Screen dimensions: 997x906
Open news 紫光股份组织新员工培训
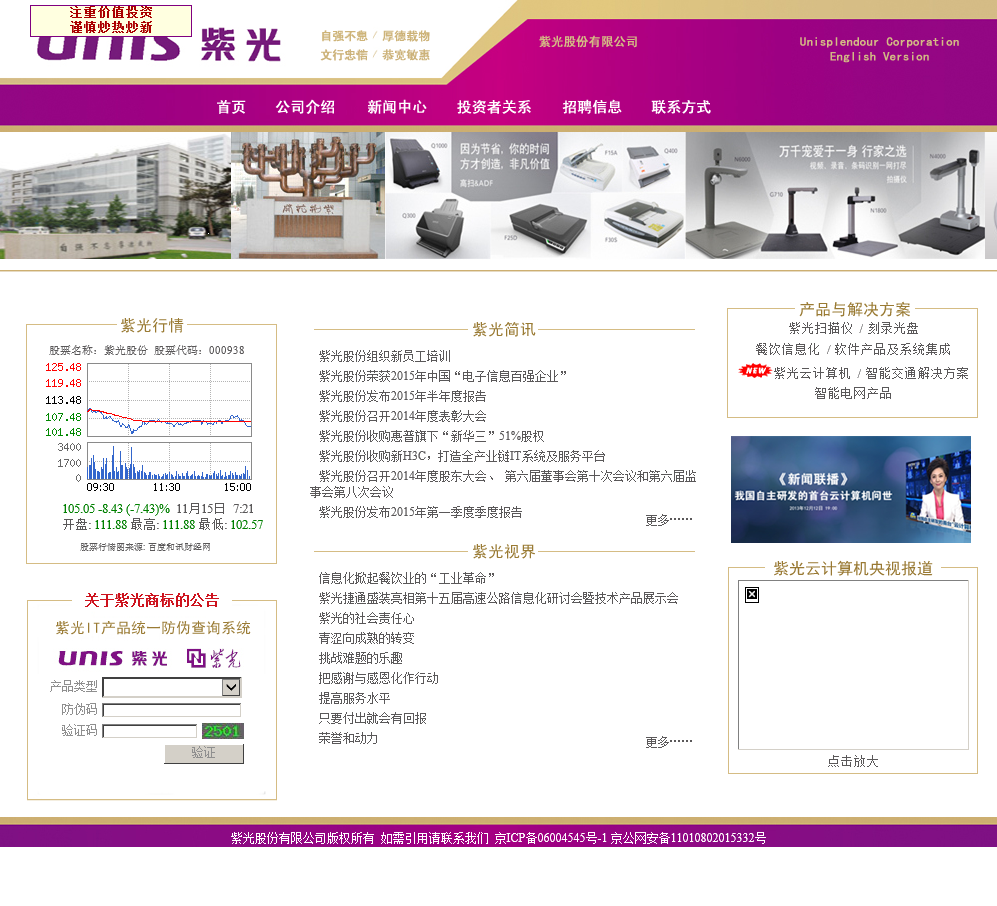click(x=385, y=356)
